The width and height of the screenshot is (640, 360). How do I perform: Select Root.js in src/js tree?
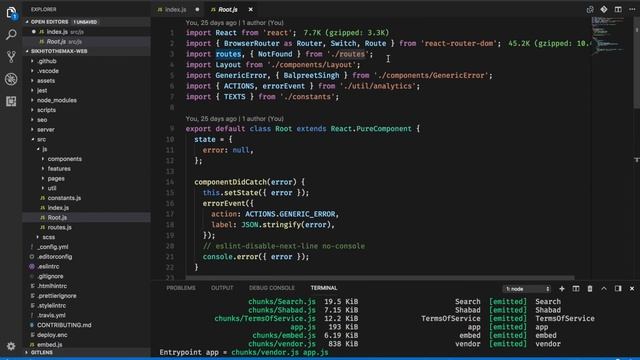click(57, 218)
